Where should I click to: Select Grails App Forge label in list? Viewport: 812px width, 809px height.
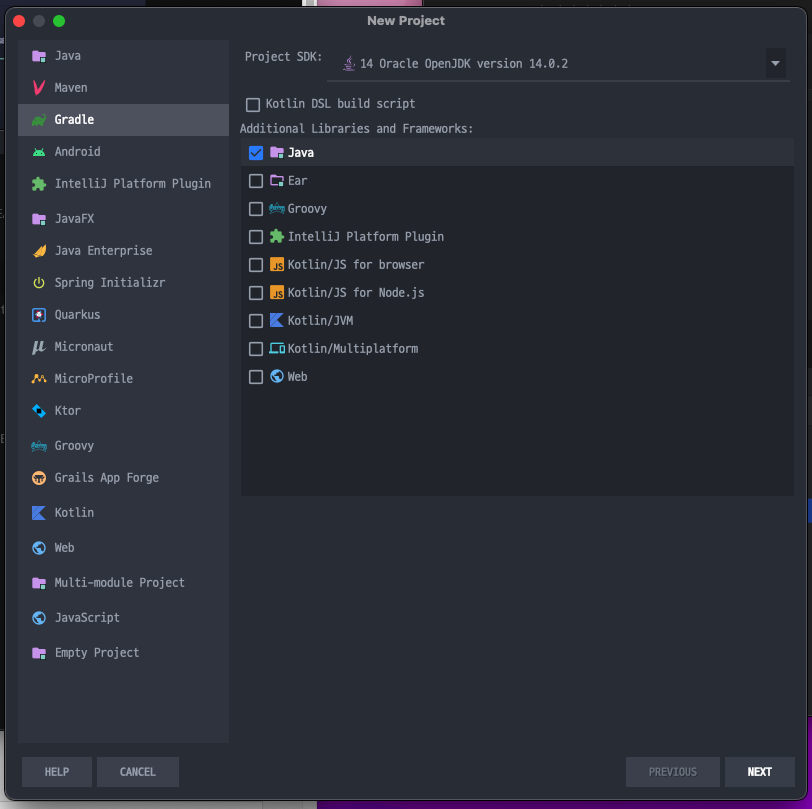(107, 478)
